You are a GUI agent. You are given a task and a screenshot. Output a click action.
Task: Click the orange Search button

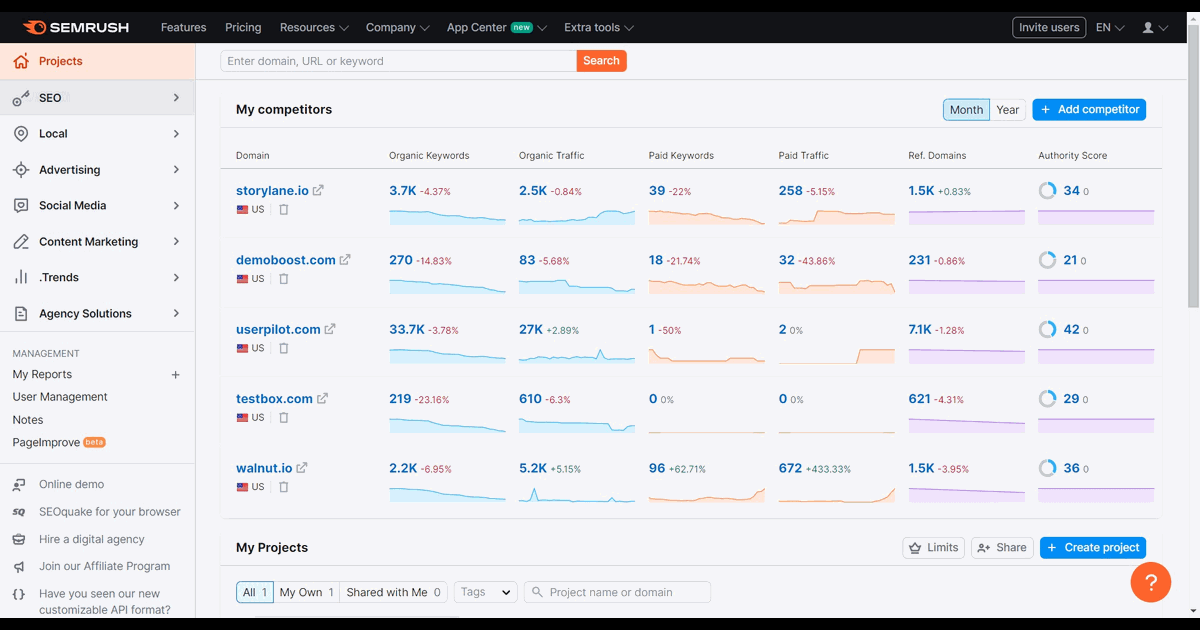(x=601, y=61)
